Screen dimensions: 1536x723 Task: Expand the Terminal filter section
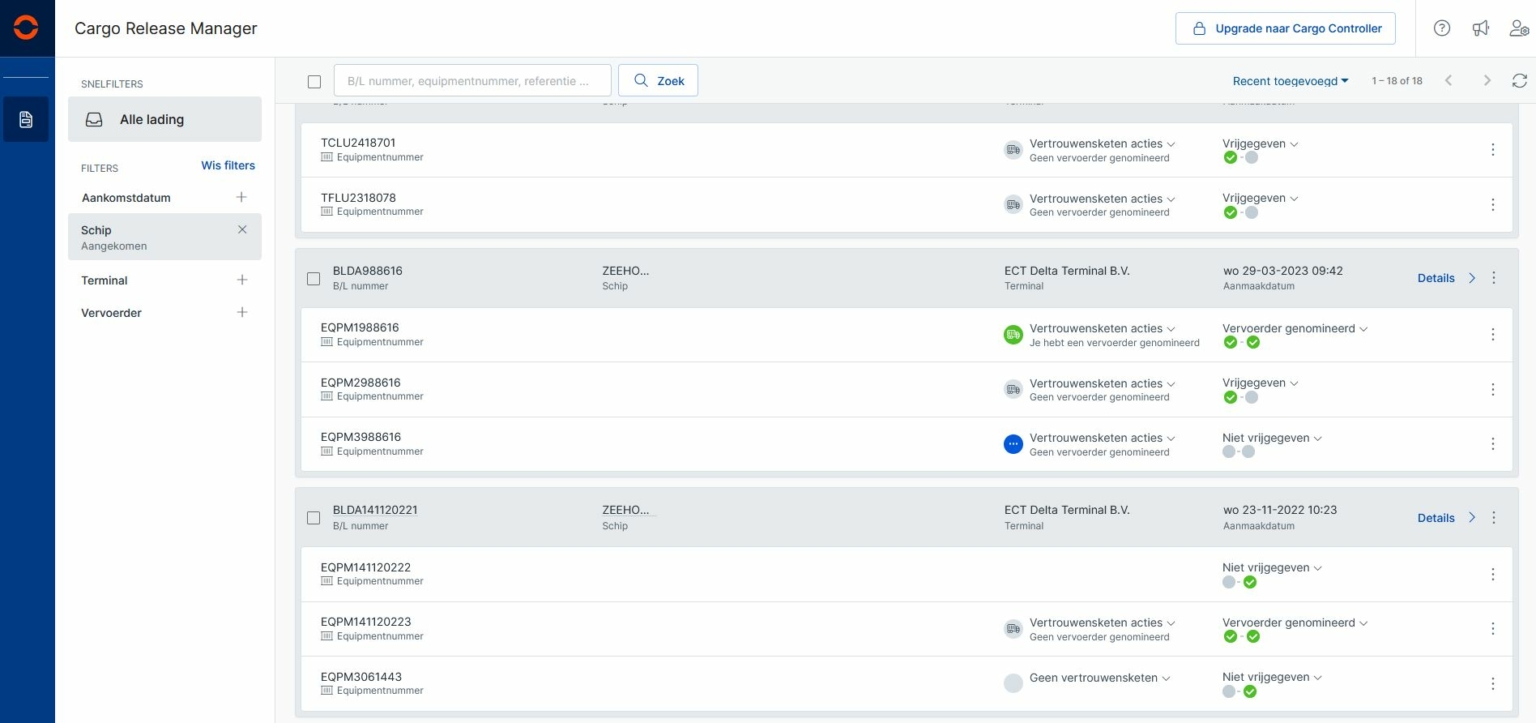point(242,280)
